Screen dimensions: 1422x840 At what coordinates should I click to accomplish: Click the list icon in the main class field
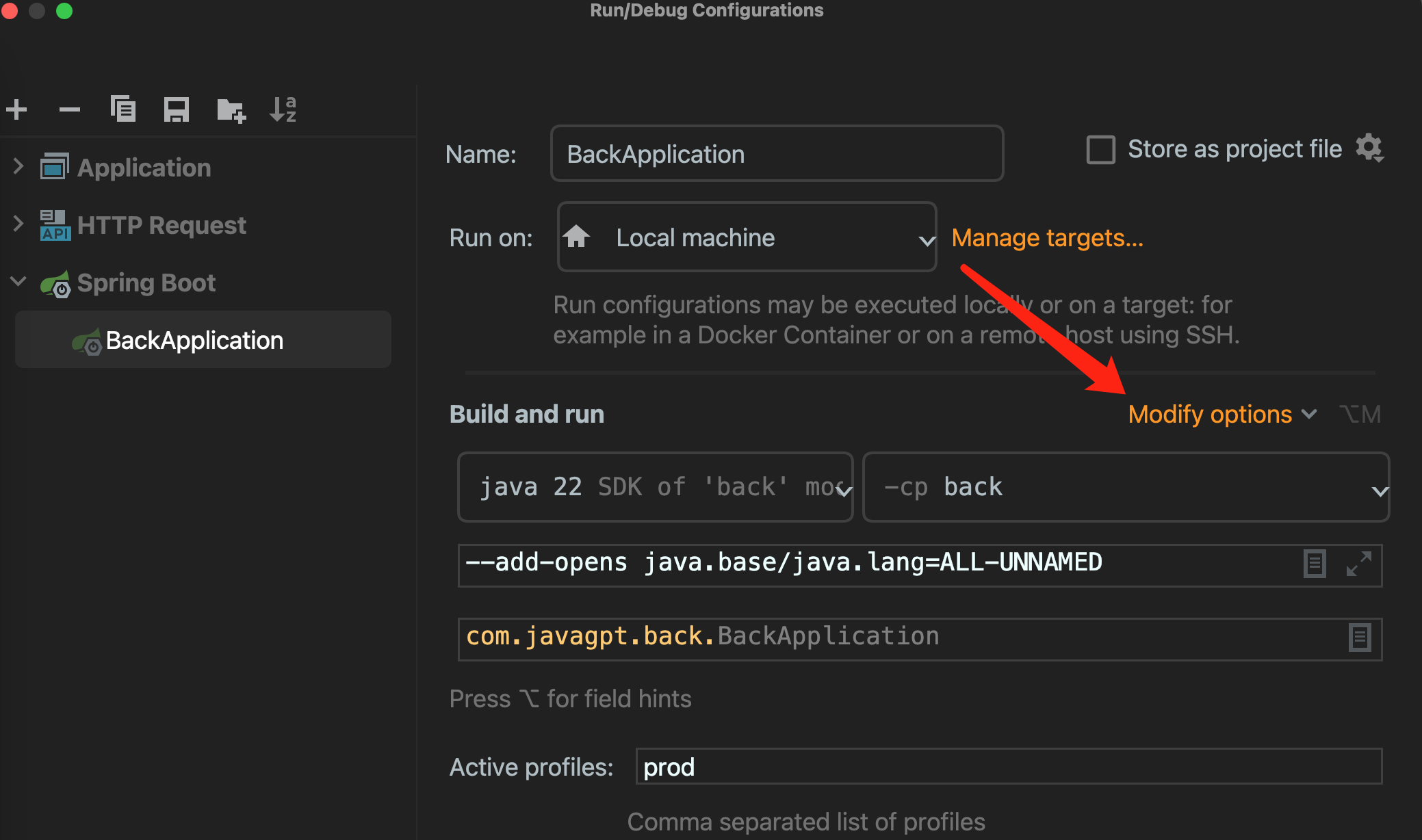point(1359,638)
